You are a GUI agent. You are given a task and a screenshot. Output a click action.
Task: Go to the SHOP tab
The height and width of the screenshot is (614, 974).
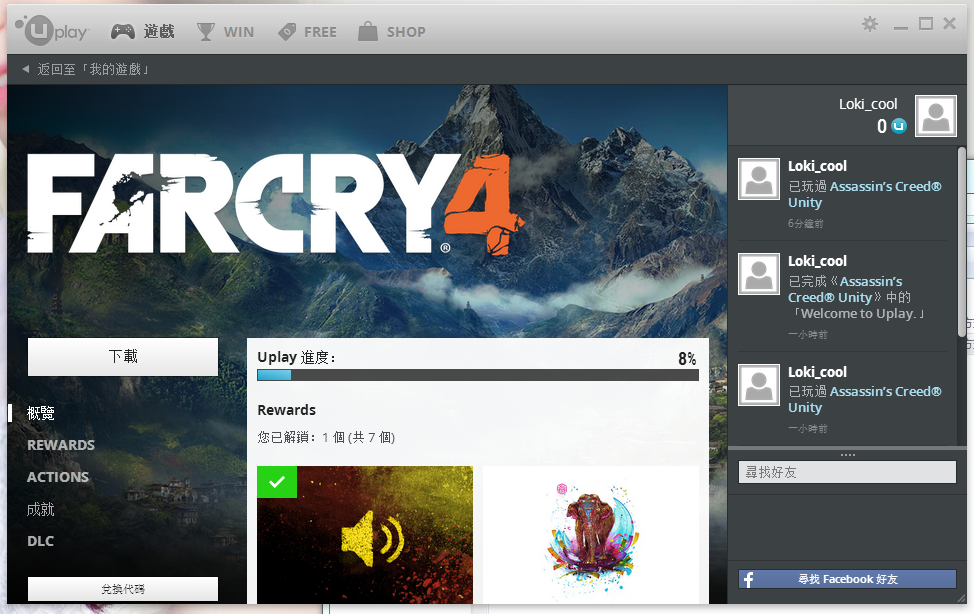coord(406,32)
